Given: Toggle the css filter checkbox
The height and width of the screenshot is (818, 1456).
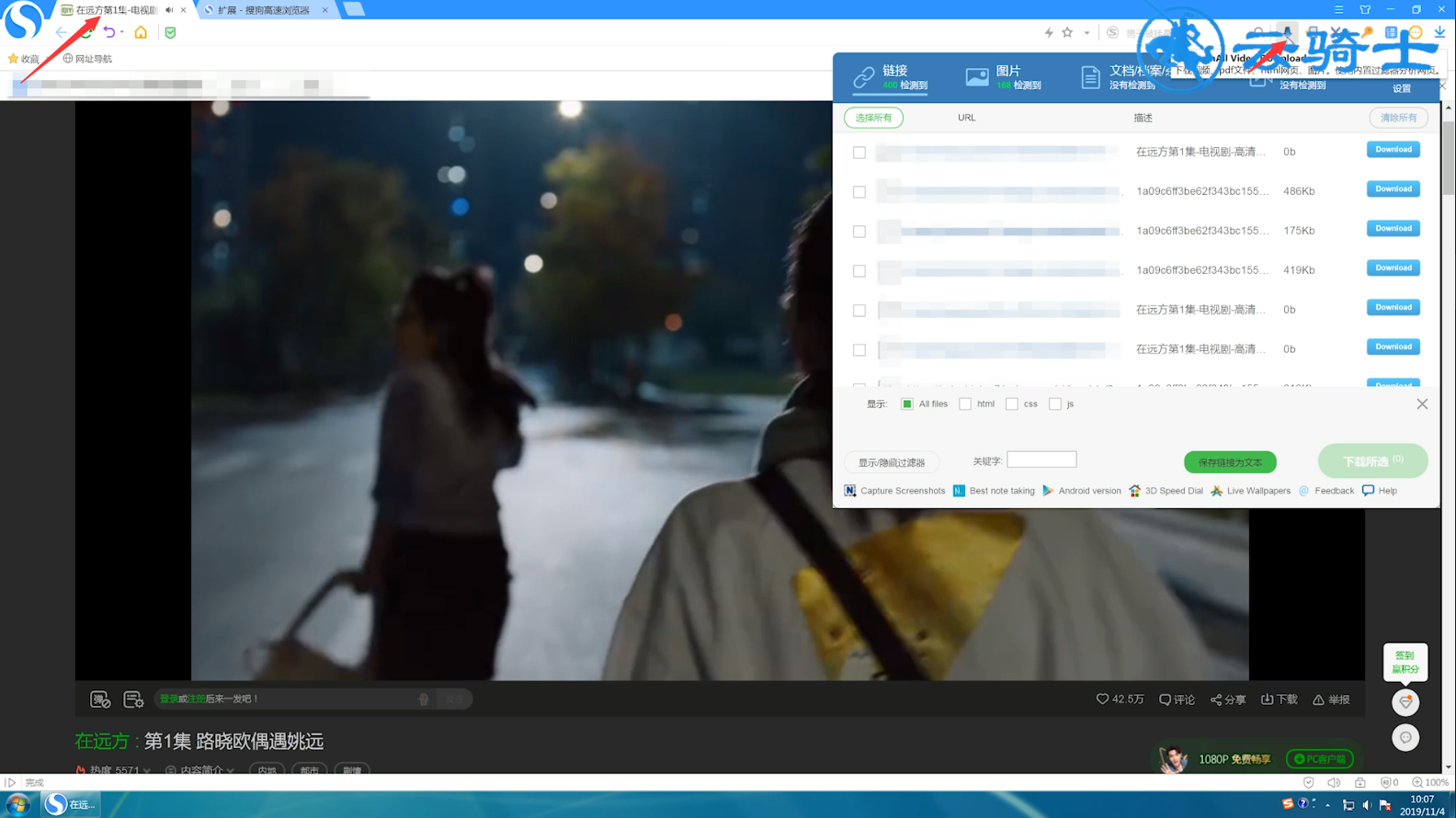Looking at the screenshot, I should (x=1012, y=404).
